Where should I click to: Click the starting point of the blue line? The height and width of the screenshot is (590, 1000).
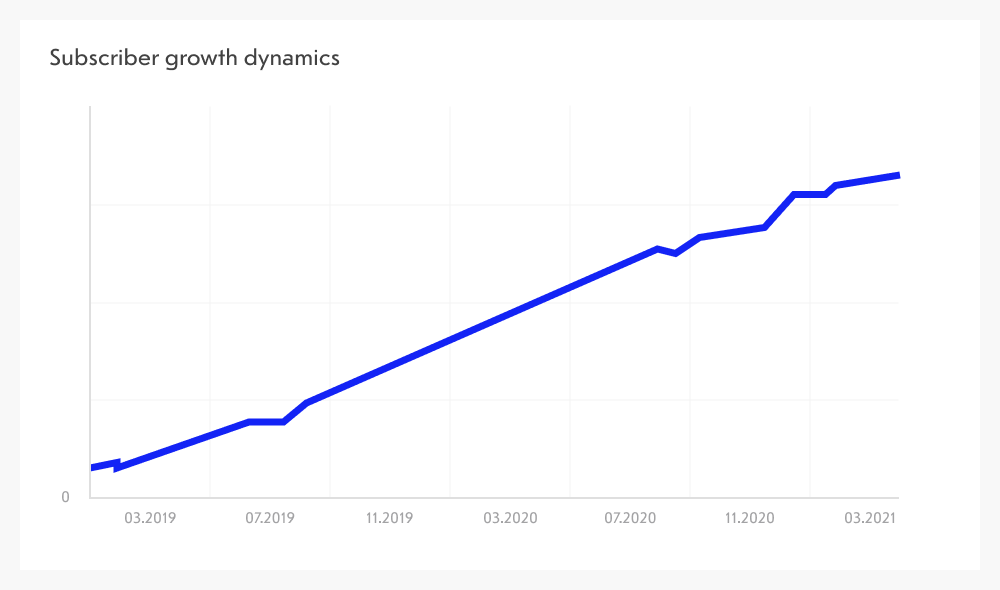click(x=92, y=467)
